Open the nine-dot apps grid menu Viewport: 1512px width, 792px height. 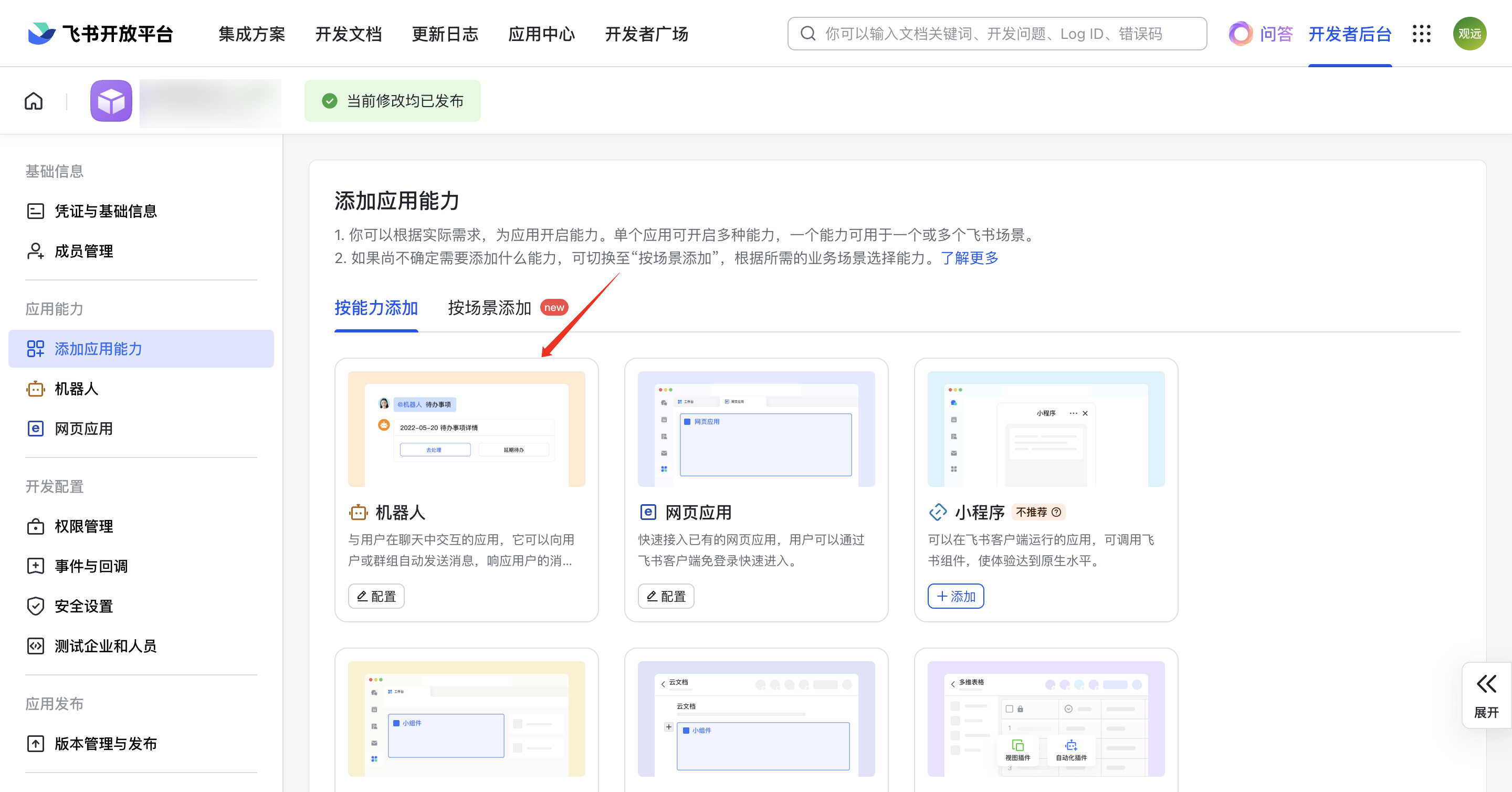[1421, 34]
